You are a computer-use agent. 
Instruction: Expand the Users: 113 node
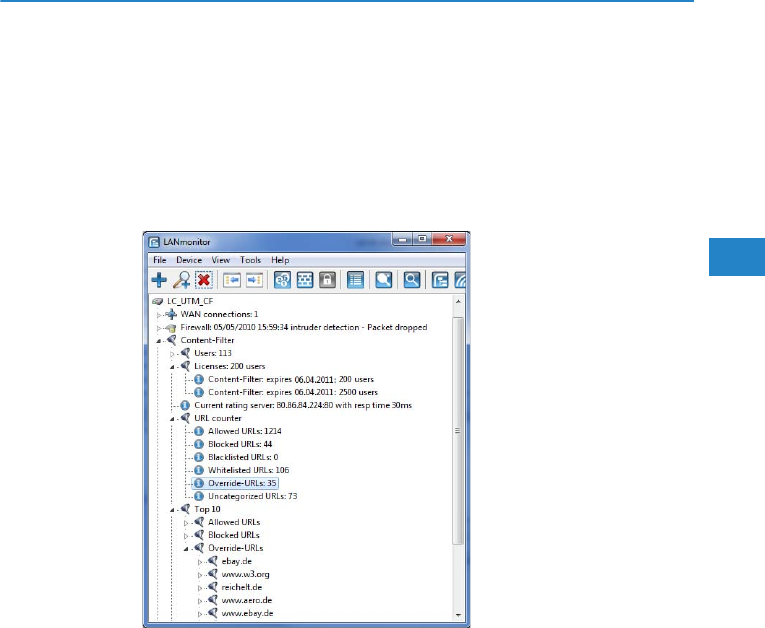pyautogui.click(x=172, y=354)
